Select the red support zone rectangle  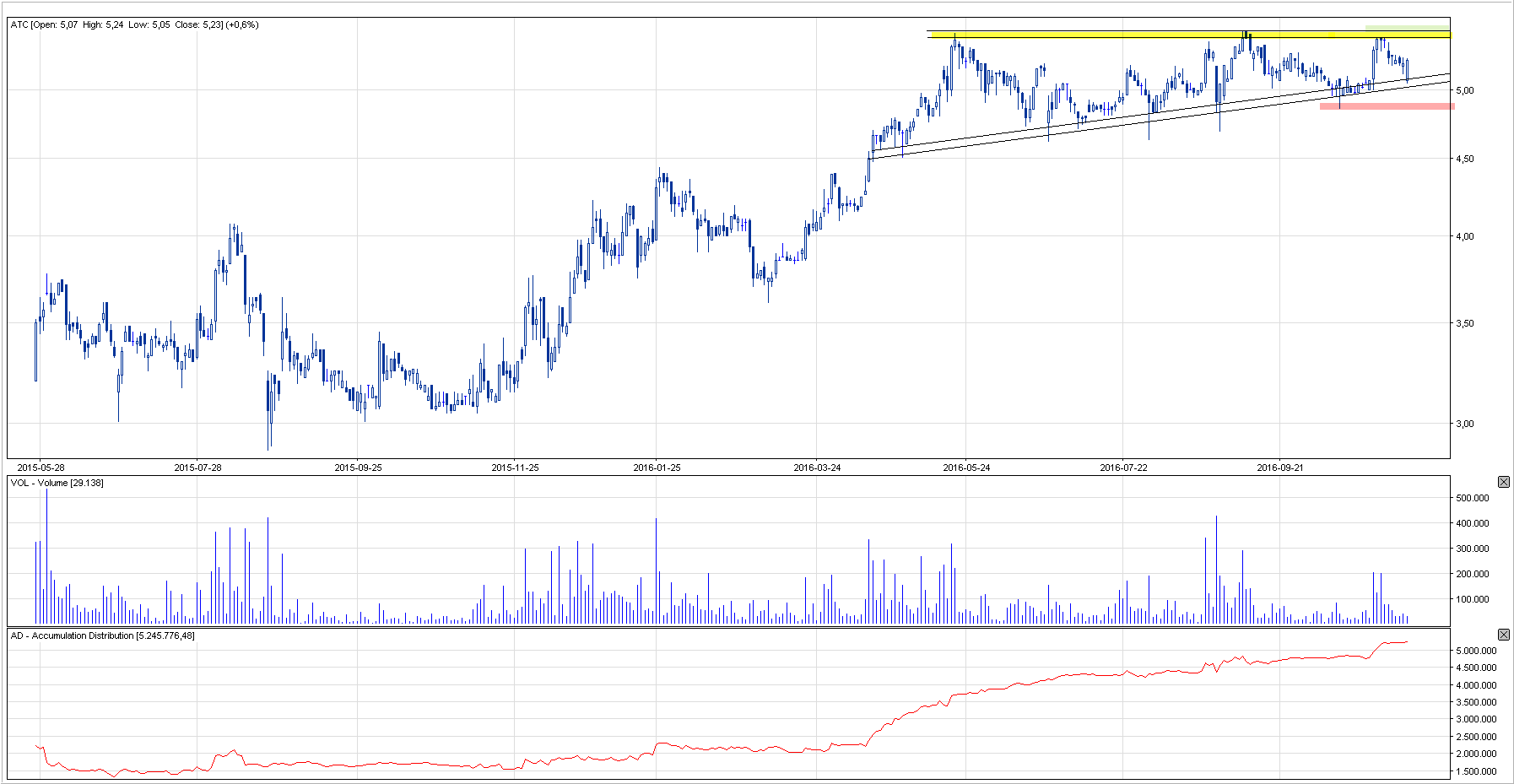pyautogui.click(x=1387, y=106)
